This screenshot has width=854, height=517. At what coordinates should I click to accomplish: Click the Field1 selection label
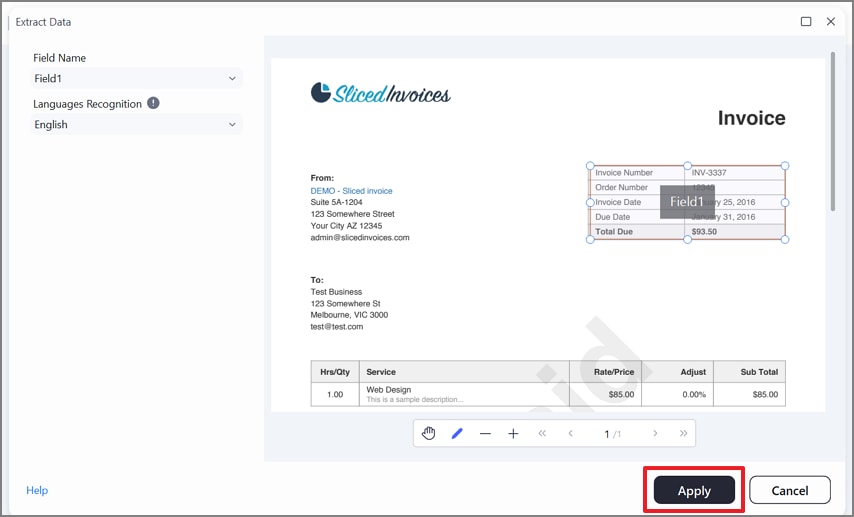[687, 202]
